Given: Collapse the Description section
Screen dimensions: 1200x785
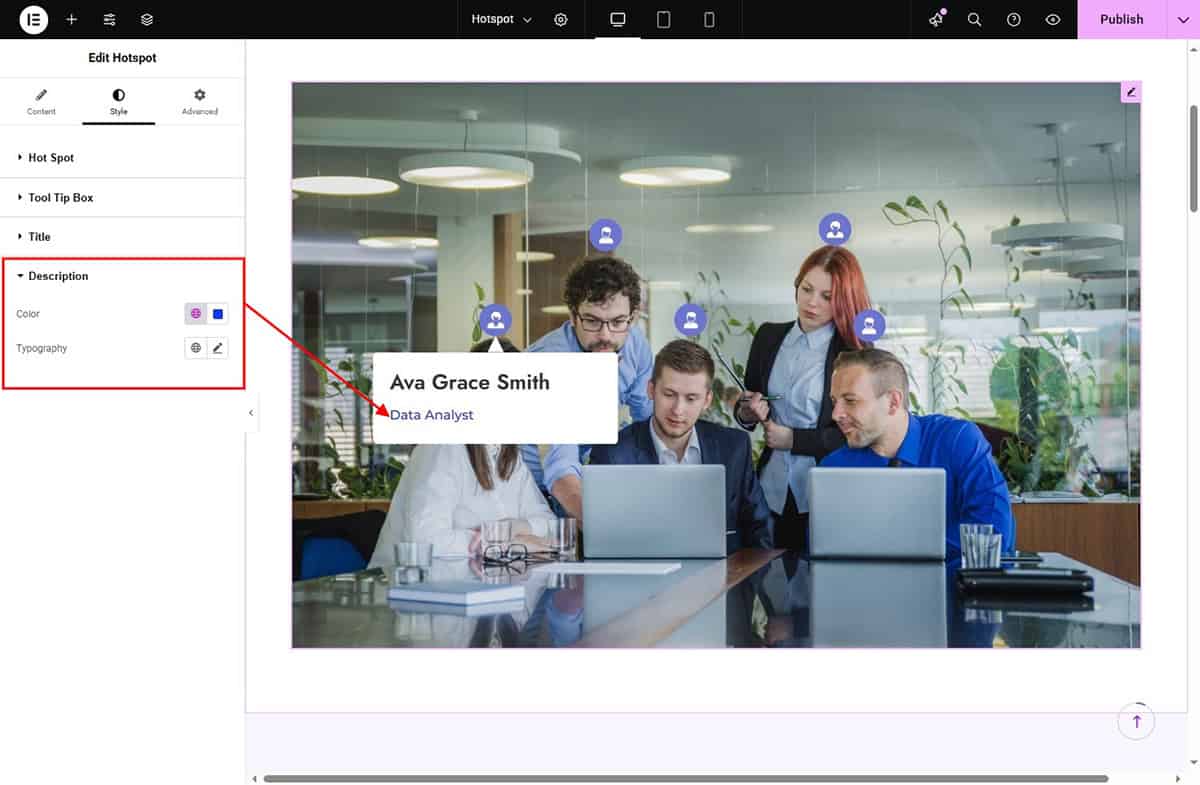Looking at the screenshot, I should (x=122, y=276).
